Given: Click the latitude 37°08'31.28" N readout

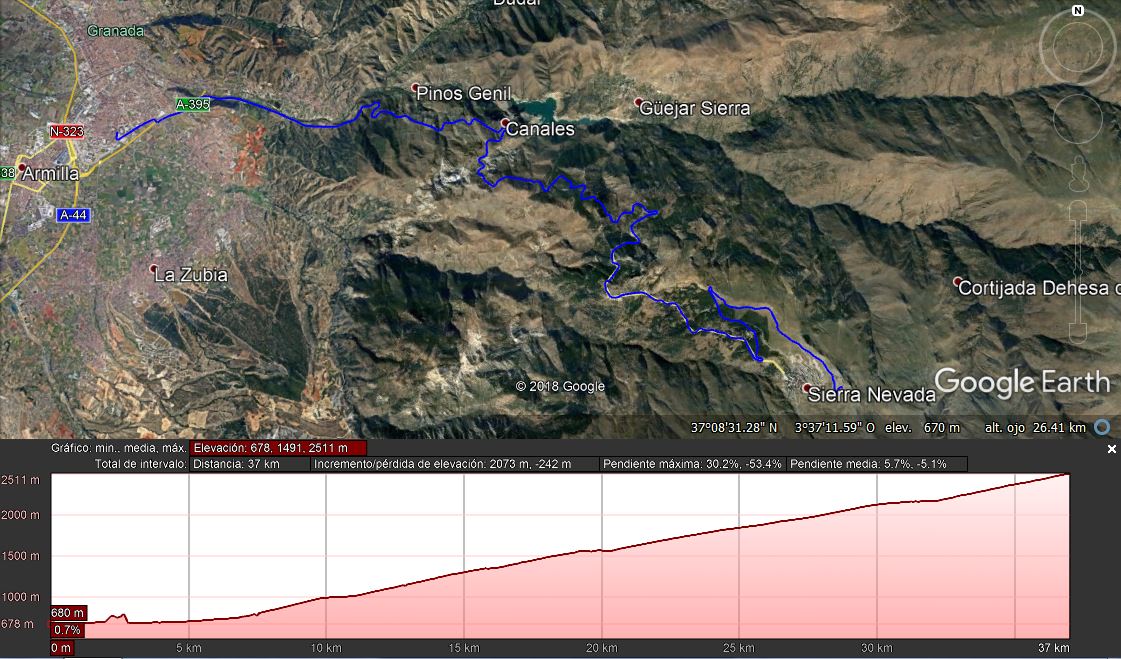Looking at the screenshot, I should pyautogui.click(x=734, y=428).
